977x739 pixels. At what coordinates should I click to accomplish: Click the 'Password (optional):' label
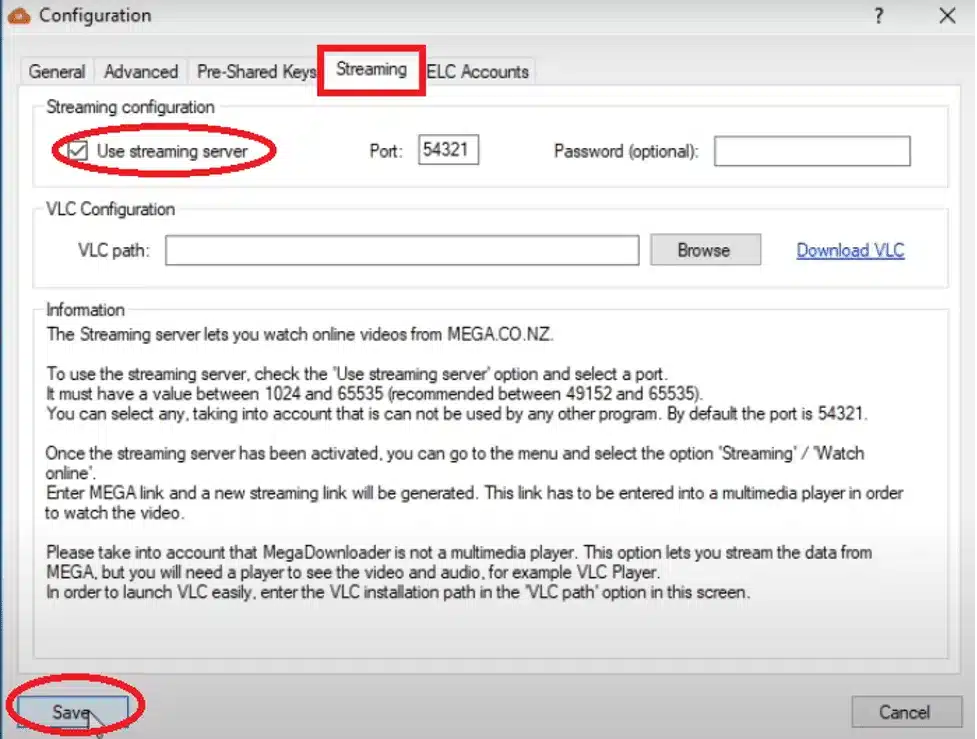(x=626, y=151)
